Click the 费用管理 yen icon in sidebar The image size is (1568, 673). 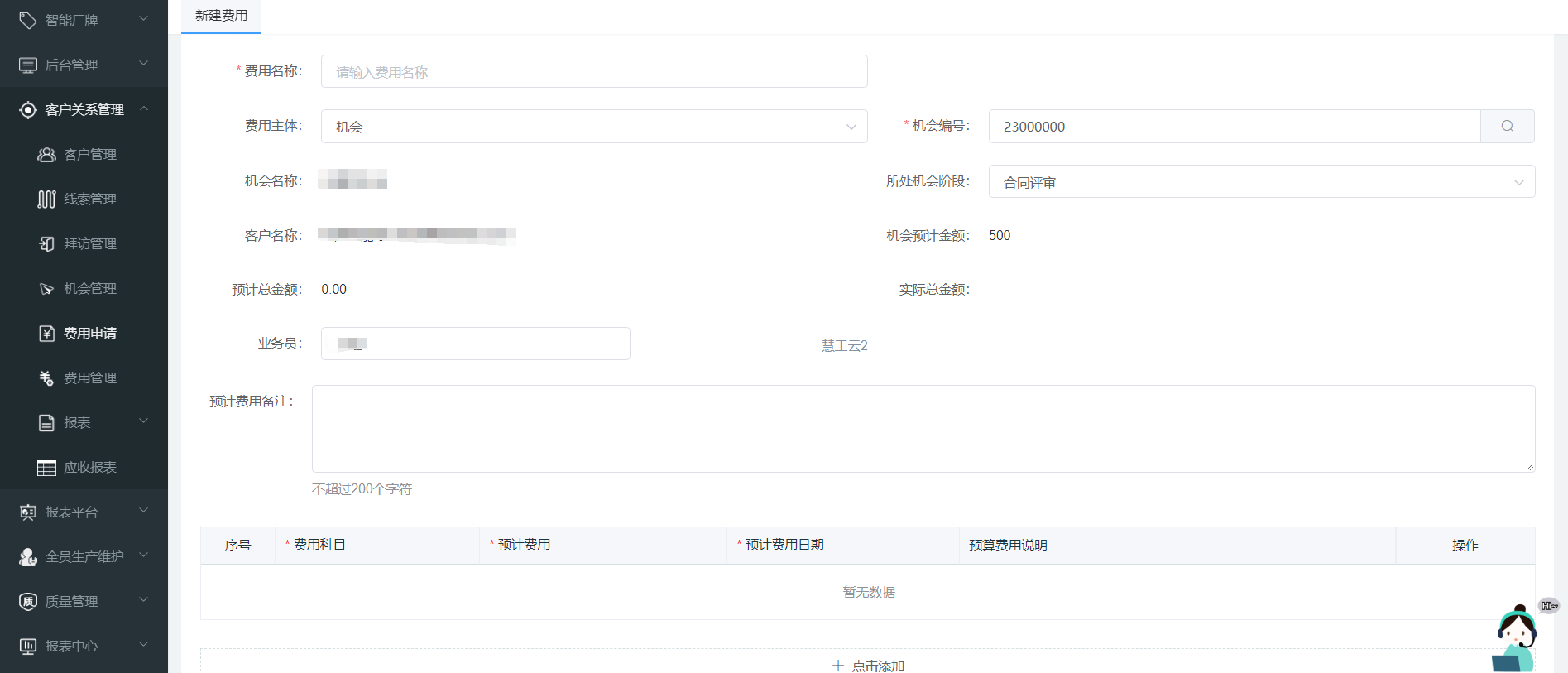[x=46, y=378]
